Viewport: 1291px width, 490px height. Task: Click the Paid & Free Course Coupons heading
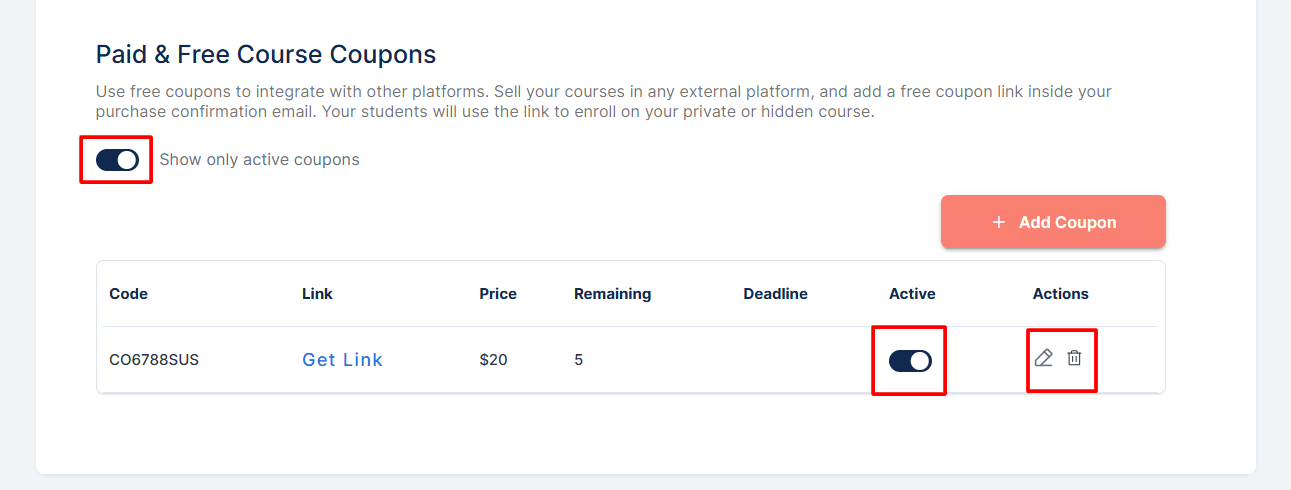click(x=266, y=54)
